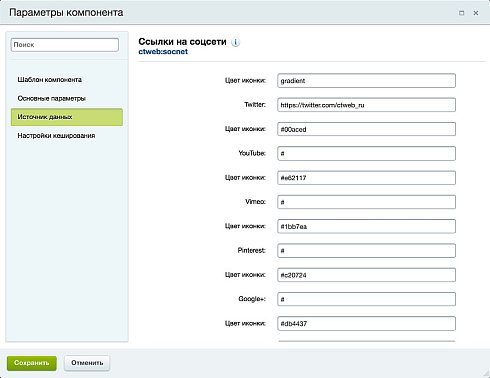Click the ctweb:socnet component link
The height and width of the screenshot is (378, 490).
(163, 52)
